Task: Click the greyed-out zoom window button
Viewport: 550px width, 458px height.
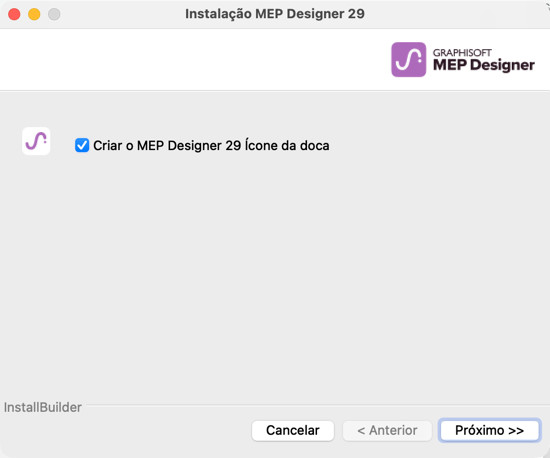Action: pyautogui.click(x=54, y=14)
